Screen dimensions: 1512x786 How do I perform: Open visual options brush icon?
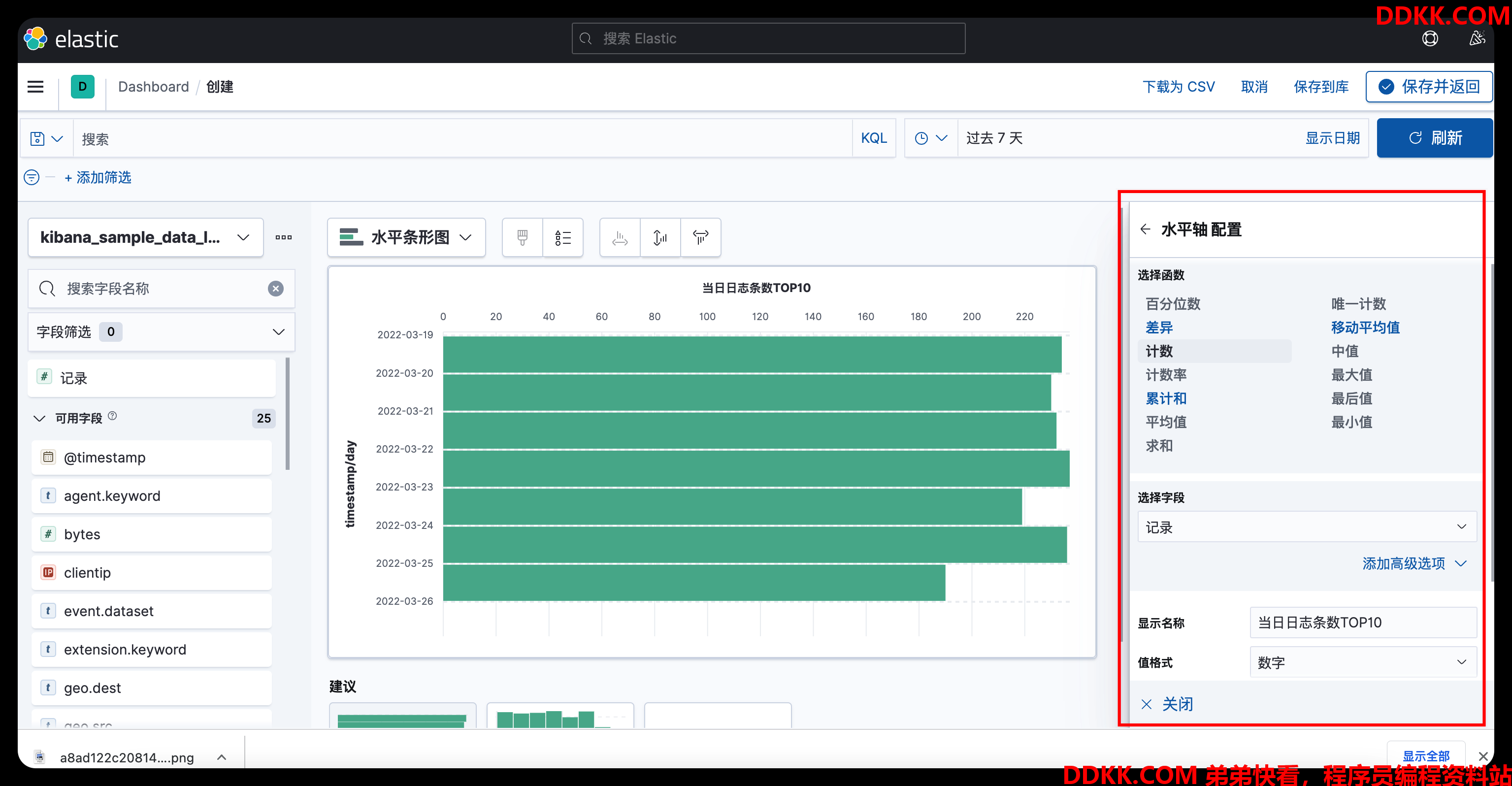(523, 237)
